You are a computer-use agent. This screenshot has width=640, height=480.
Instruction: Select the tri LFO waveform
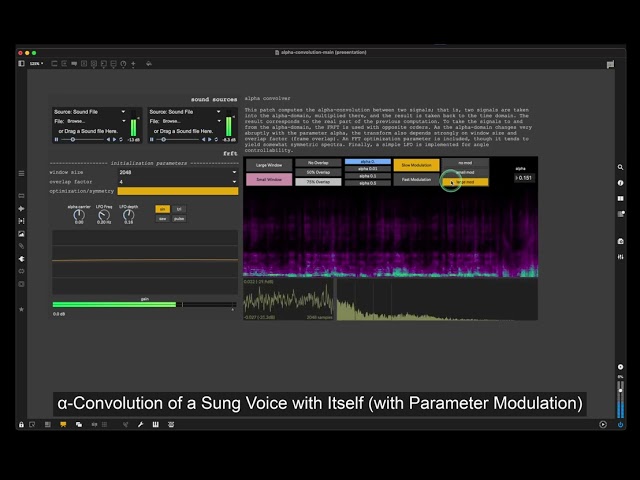click(179, 209)
